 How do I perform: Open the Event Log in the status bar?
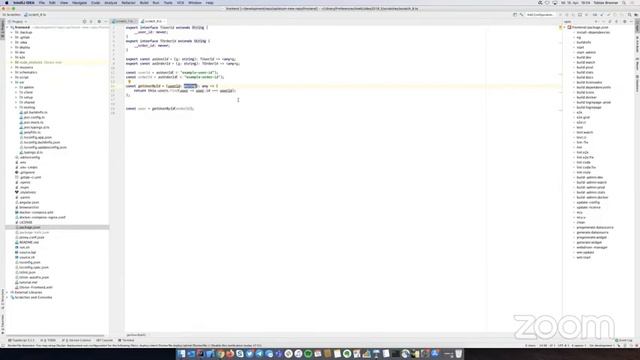click(x=624, y=340)
